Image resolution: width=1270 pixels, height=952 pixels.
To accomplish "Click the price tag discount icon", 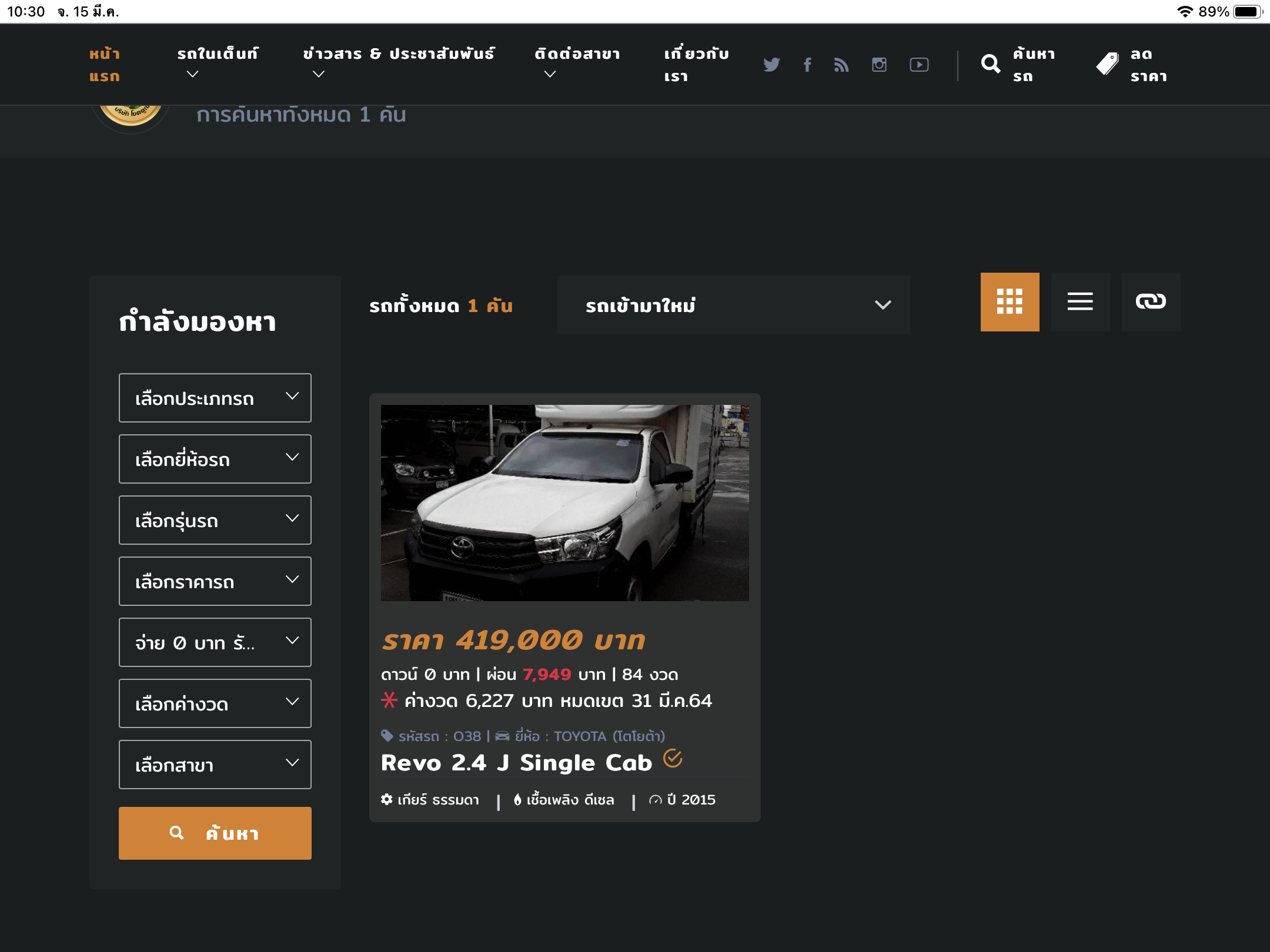I will (1107, 64).
